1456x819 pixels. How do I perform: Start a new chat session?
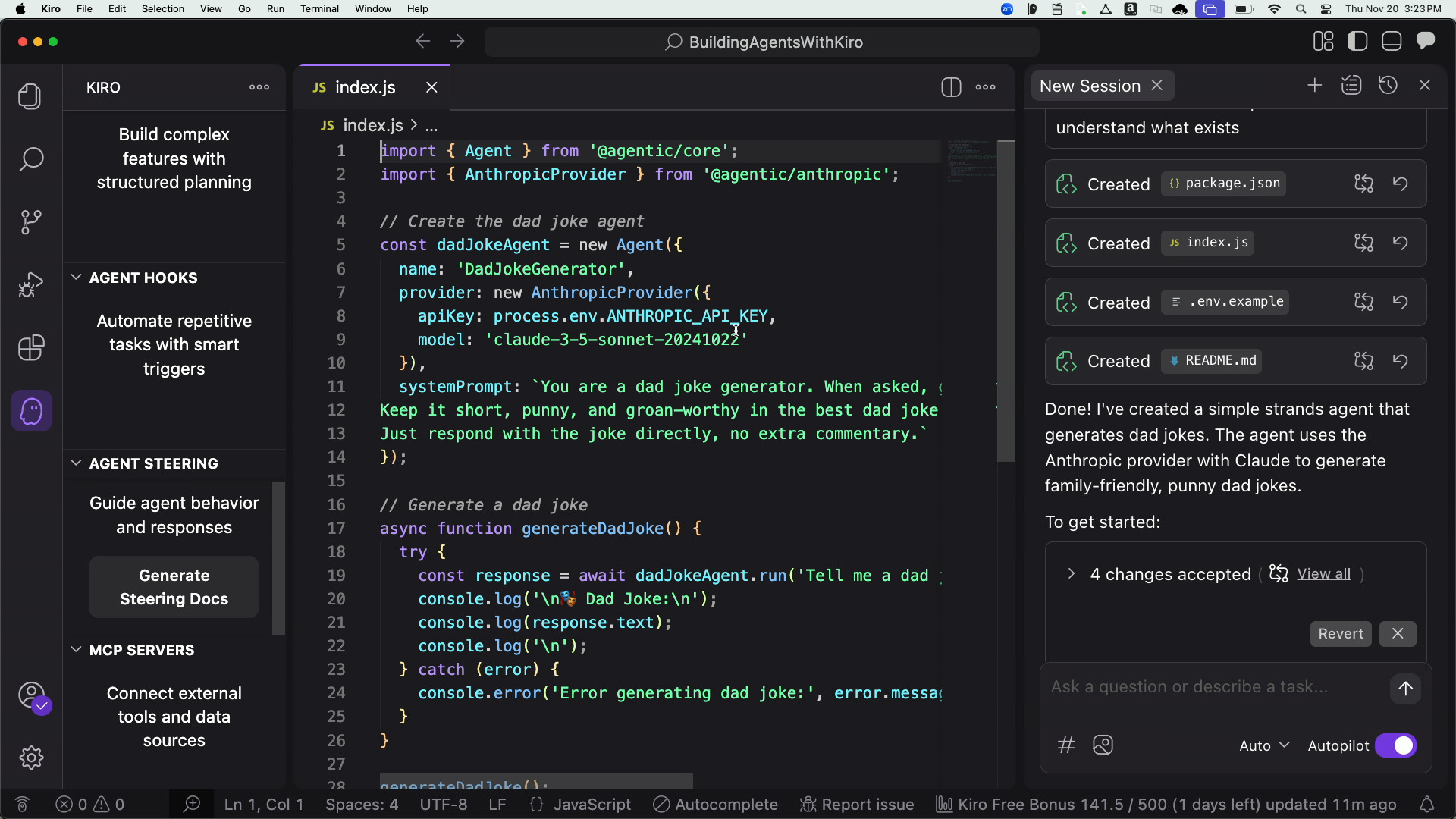click(1315, 86)
